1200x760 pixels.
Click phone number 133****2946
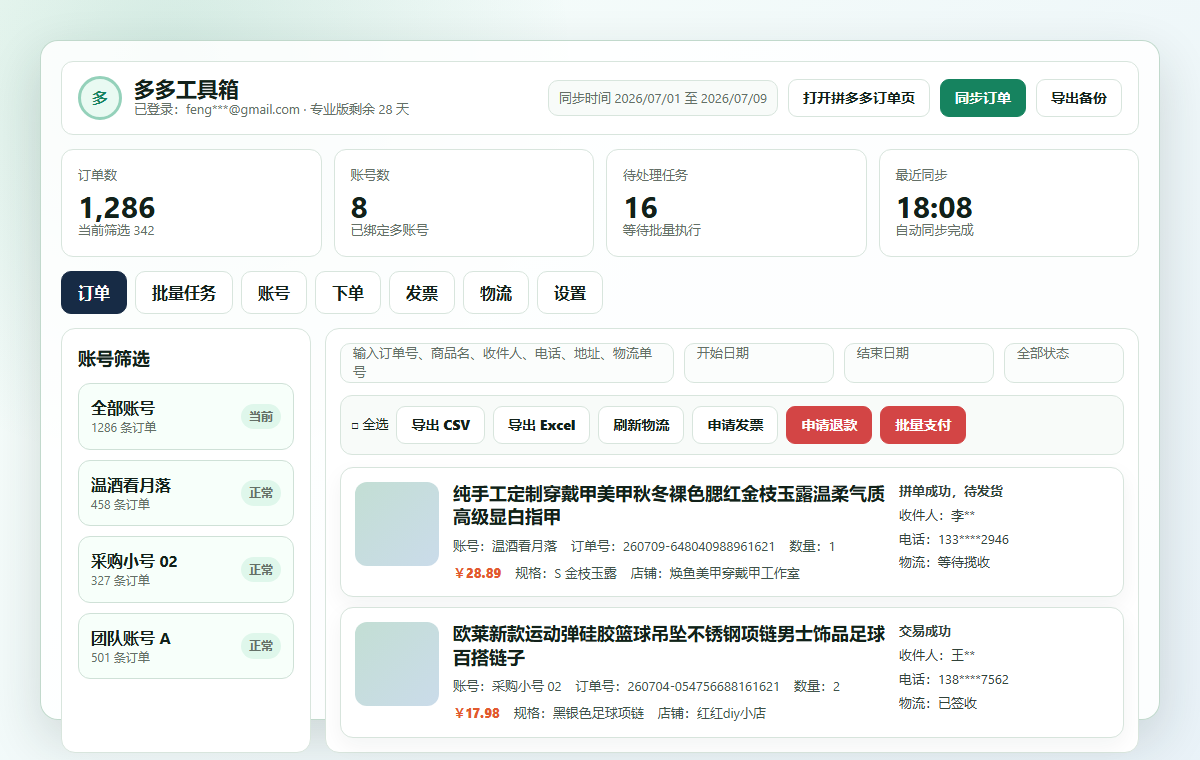pyautogui.click(x=973, y=539)
